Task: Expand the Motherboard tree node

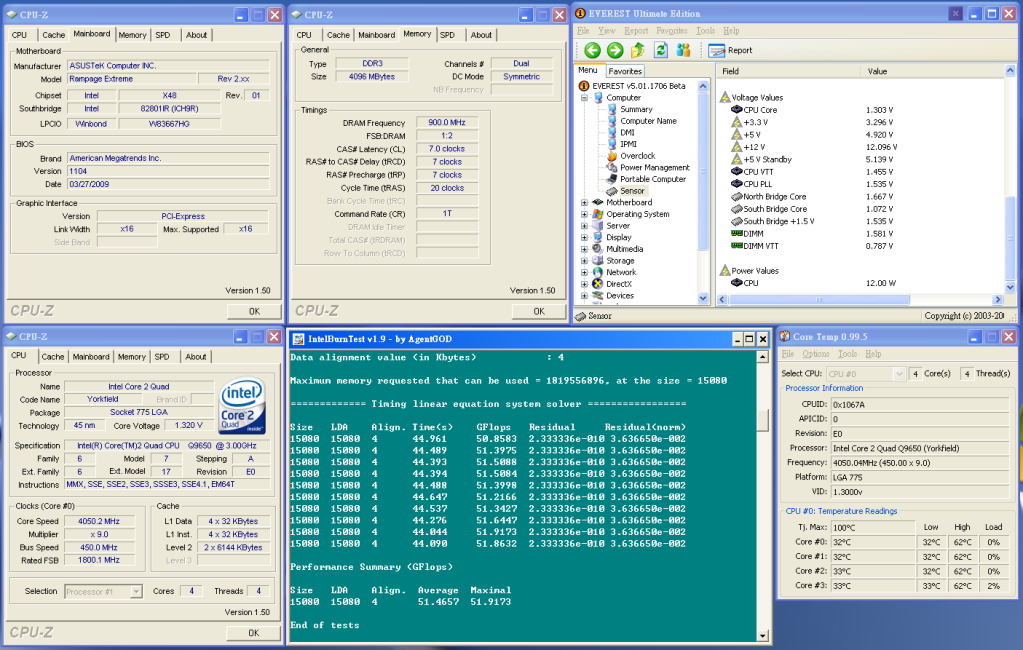Action: point(585,203)
